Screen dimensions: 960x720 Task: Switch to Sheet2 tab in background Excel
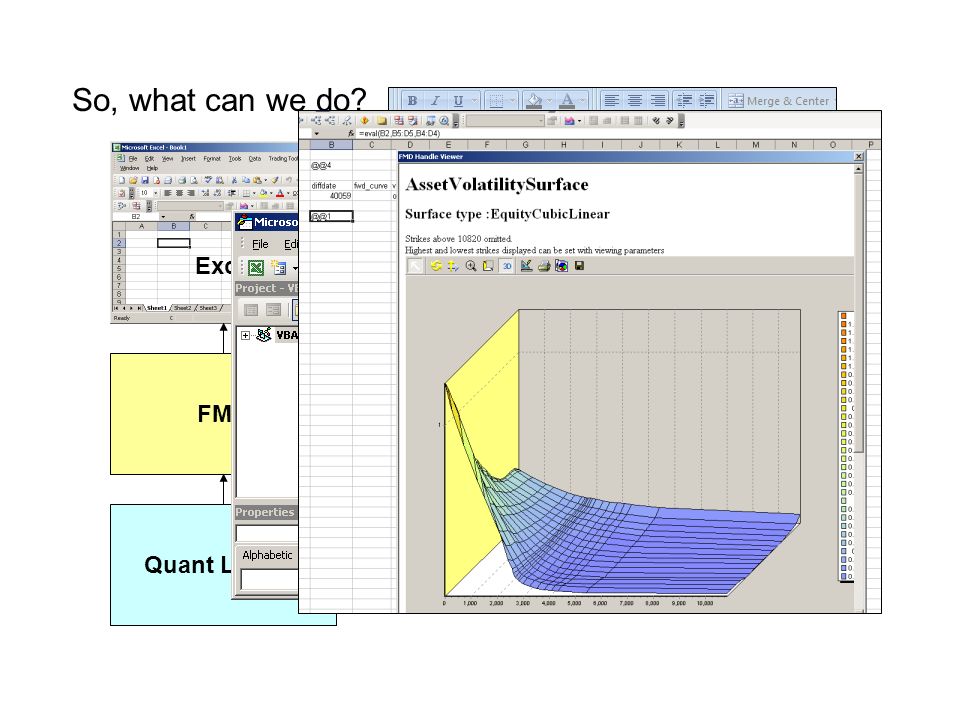[182, 308]
